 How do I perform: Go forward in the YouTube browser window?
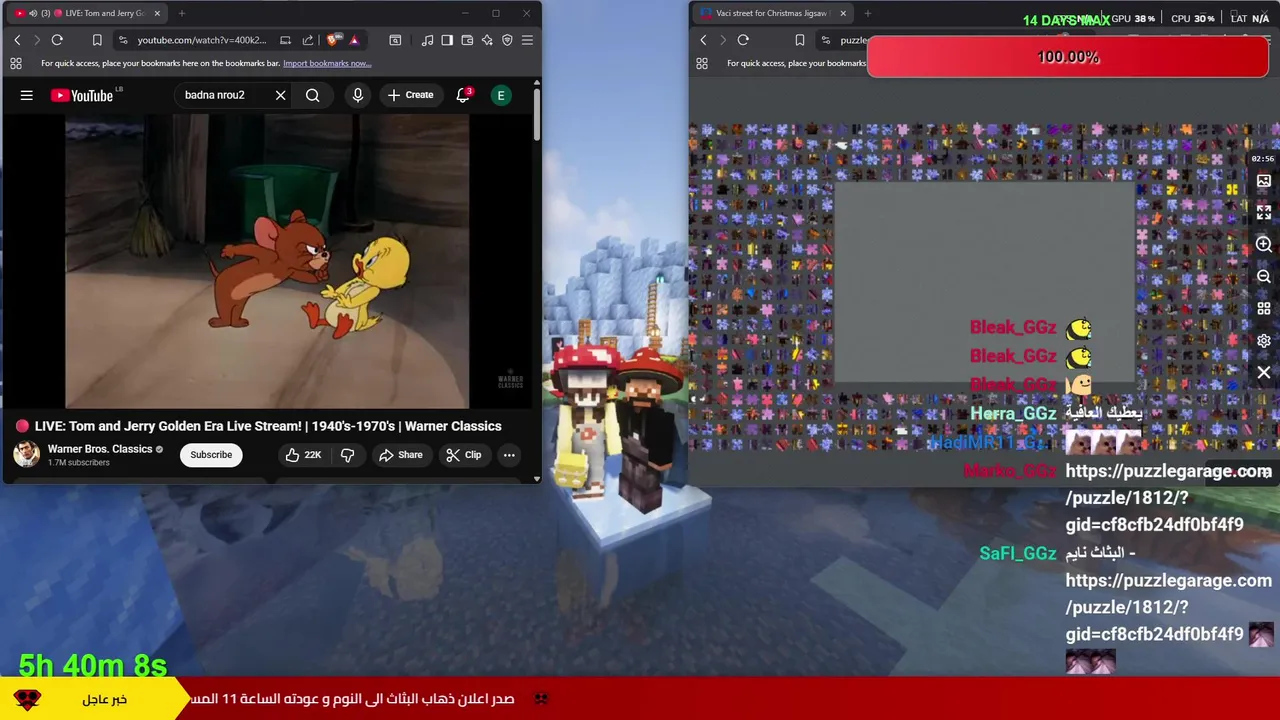click(36, 40)
